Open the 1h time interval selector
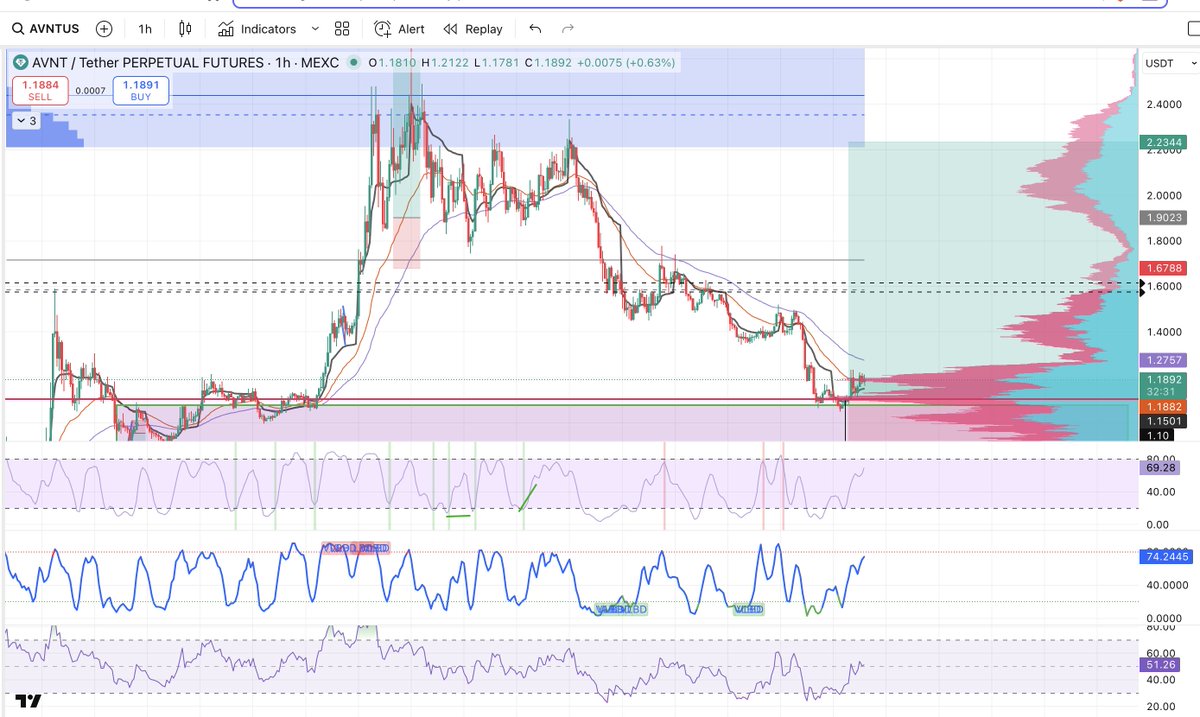The image size is (1200, 717). pyautogui.click(x=145, y=29)
